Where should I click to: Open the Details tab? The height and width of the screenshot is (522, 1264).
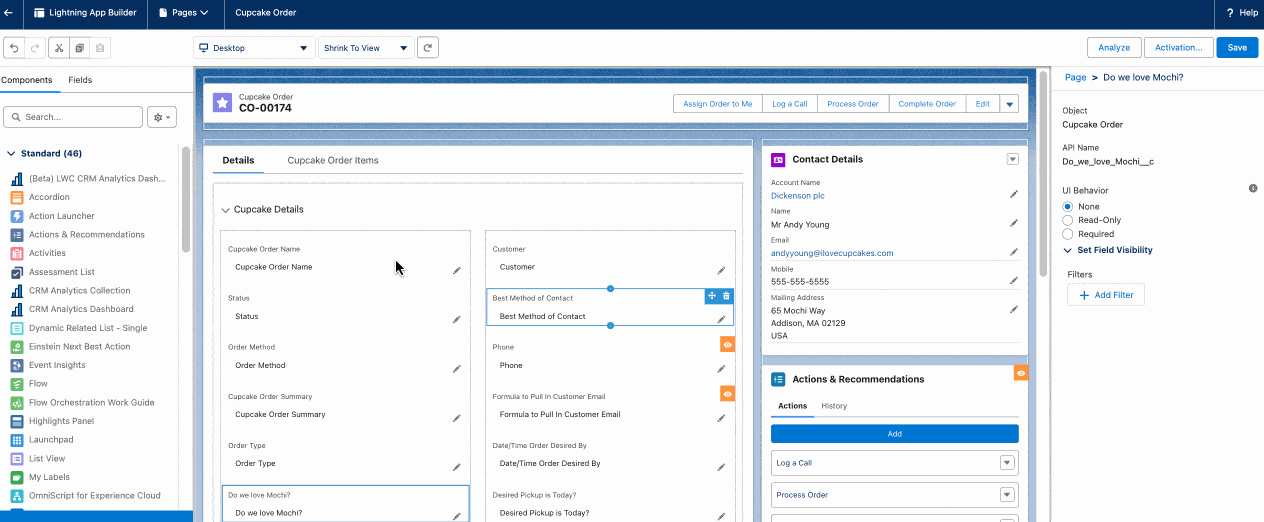[238, 160]
